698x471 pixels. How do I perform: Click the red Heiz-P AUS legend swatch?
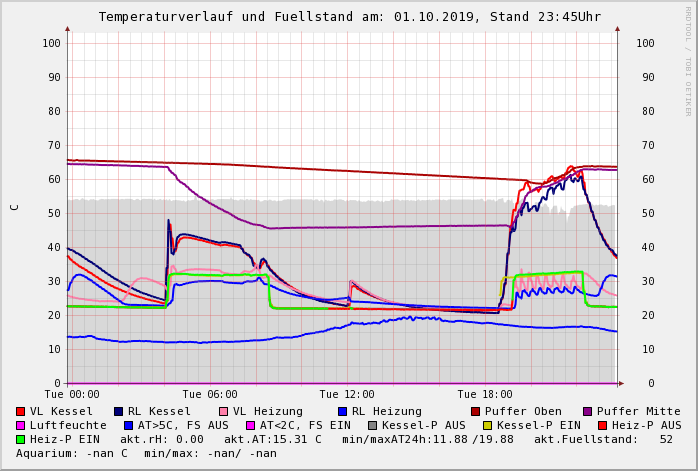(x=602, y=426)
